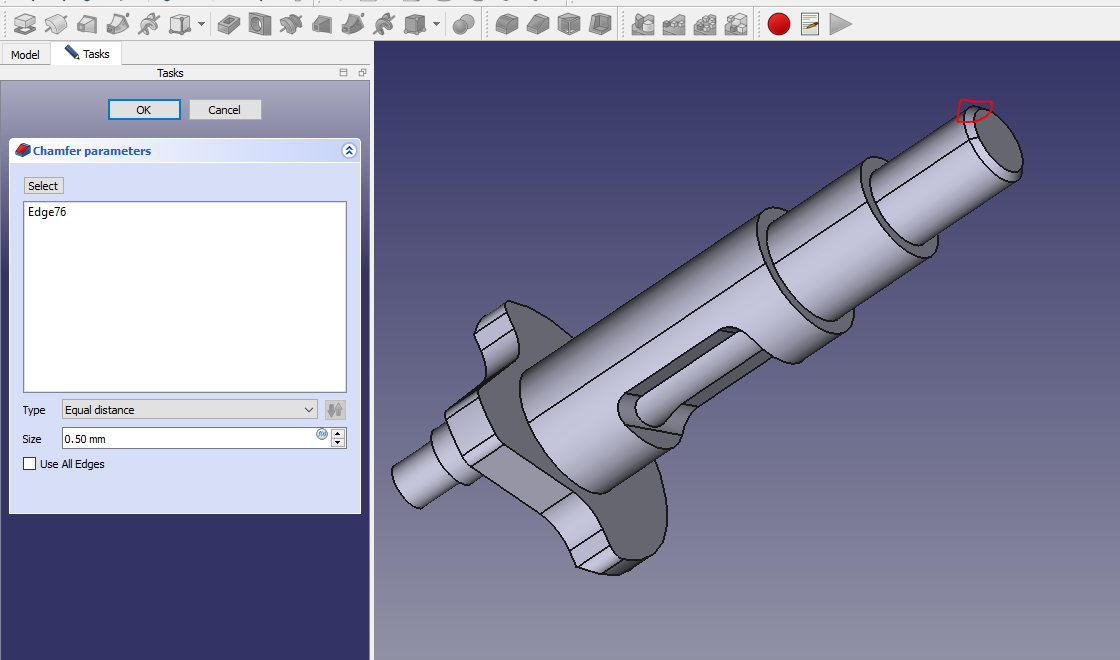The height and width of the screenshot is (660, 1120).
Task: Switch to the Model tab
Action: coord(25,55)
